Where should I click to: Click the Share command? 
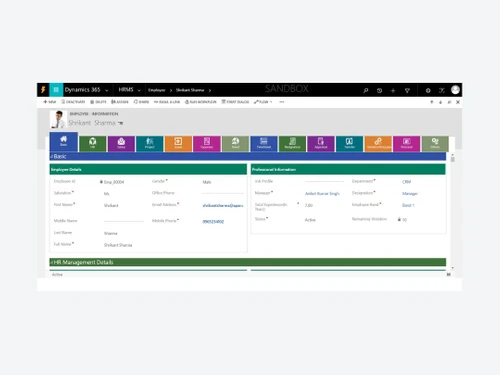click(141, 102)
